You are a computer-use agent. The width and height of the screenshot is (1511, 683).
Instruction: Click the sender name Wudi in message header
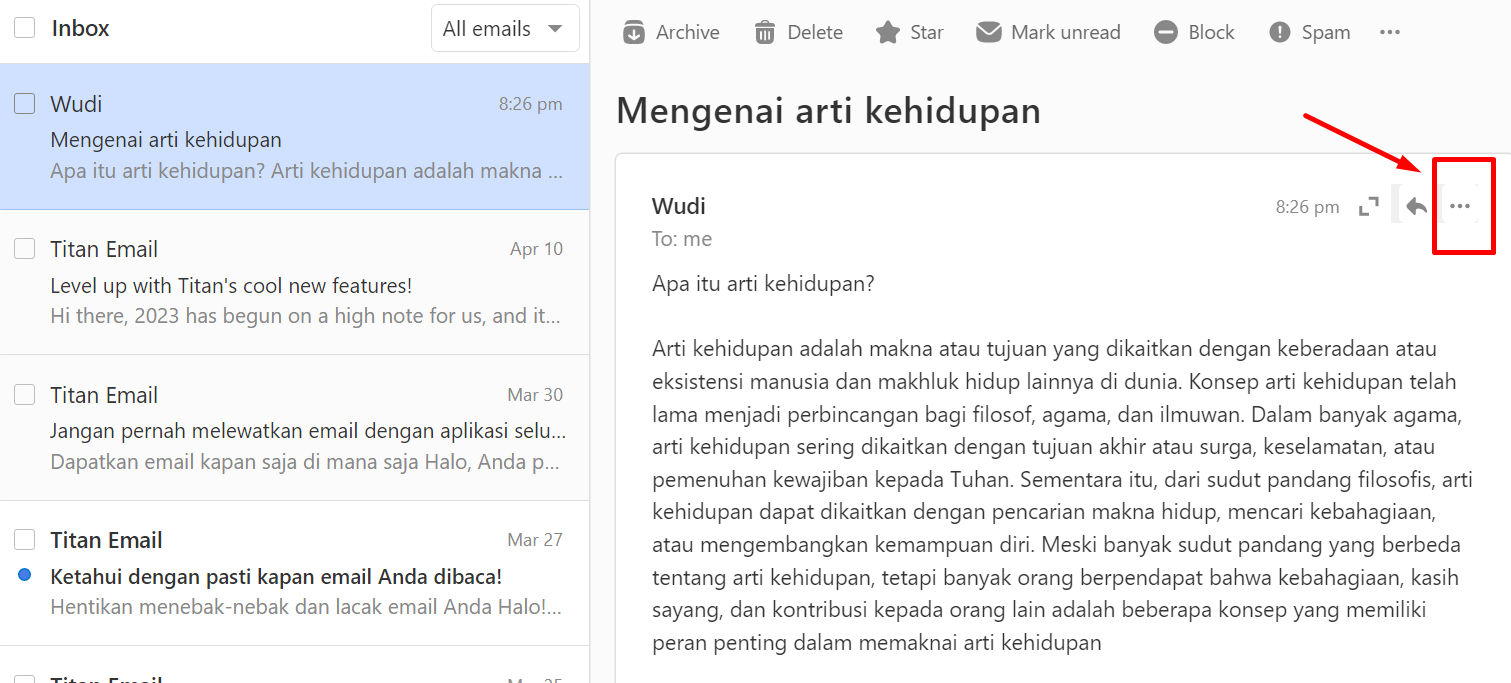coord(679,206)
